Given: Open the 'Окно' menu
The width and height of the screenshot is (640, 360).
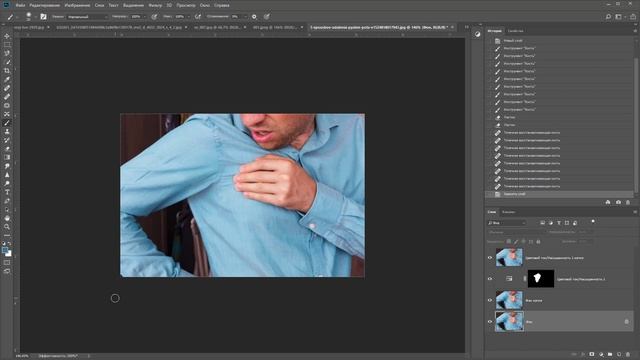Looking at the screenshot, I should (x=205, y=5).
